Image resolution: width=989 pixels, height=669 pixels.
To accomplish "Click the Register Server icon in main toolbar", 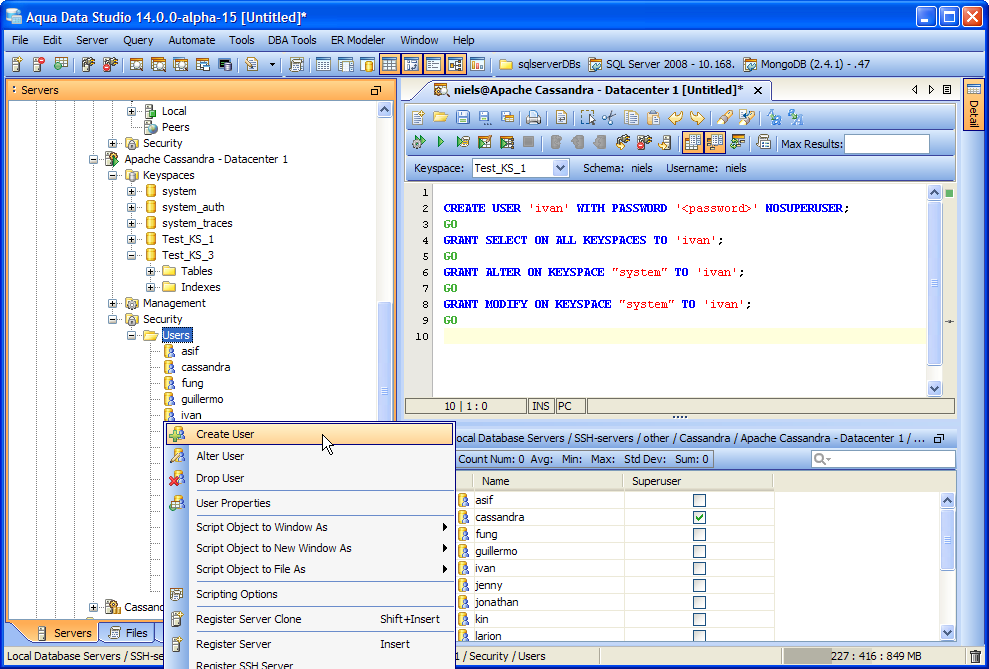I will [x=17, y=65].
